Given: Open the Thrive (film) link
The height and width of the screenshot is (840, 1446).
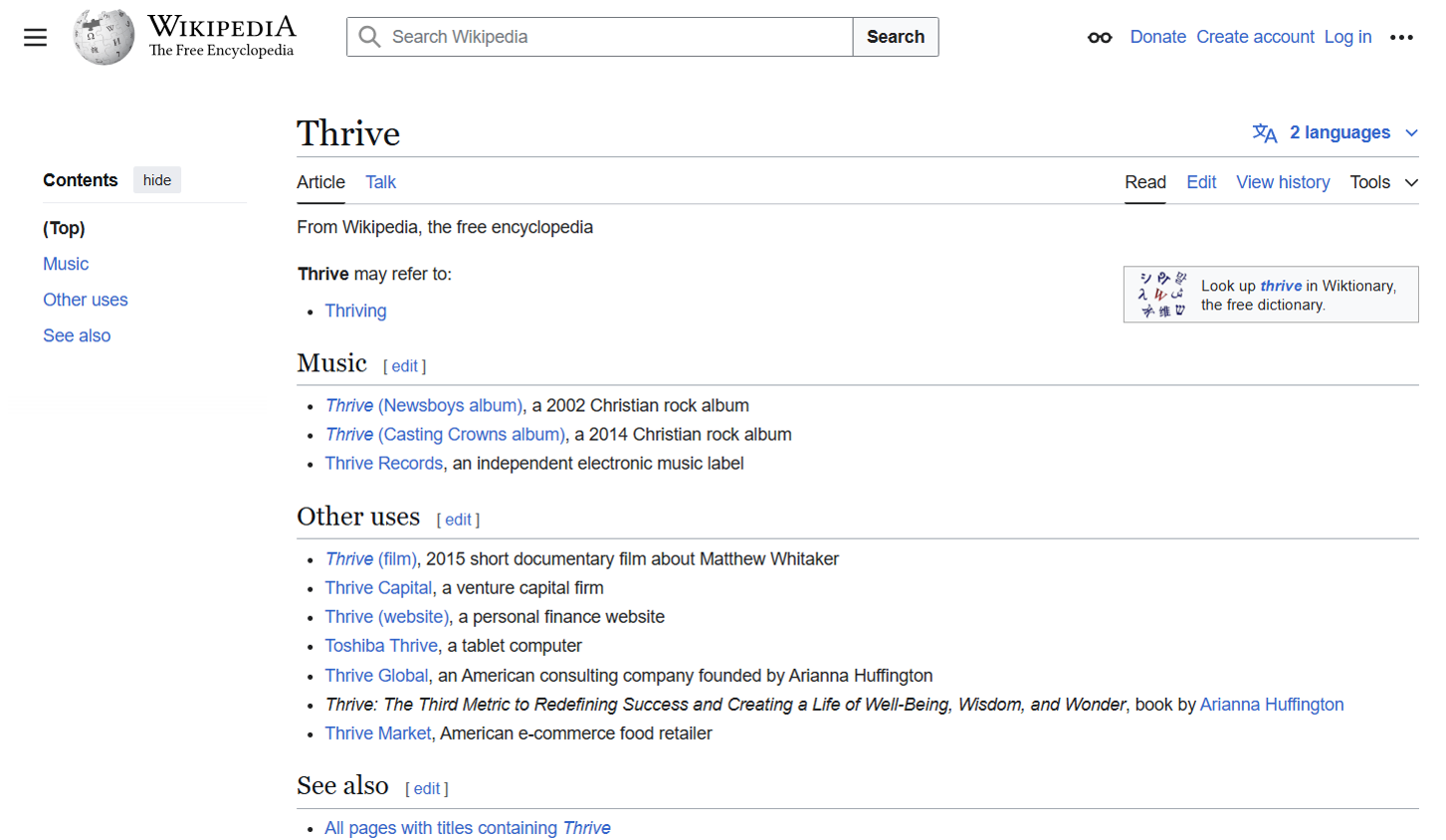Looking at the screenshot, I should click(371, 558).
